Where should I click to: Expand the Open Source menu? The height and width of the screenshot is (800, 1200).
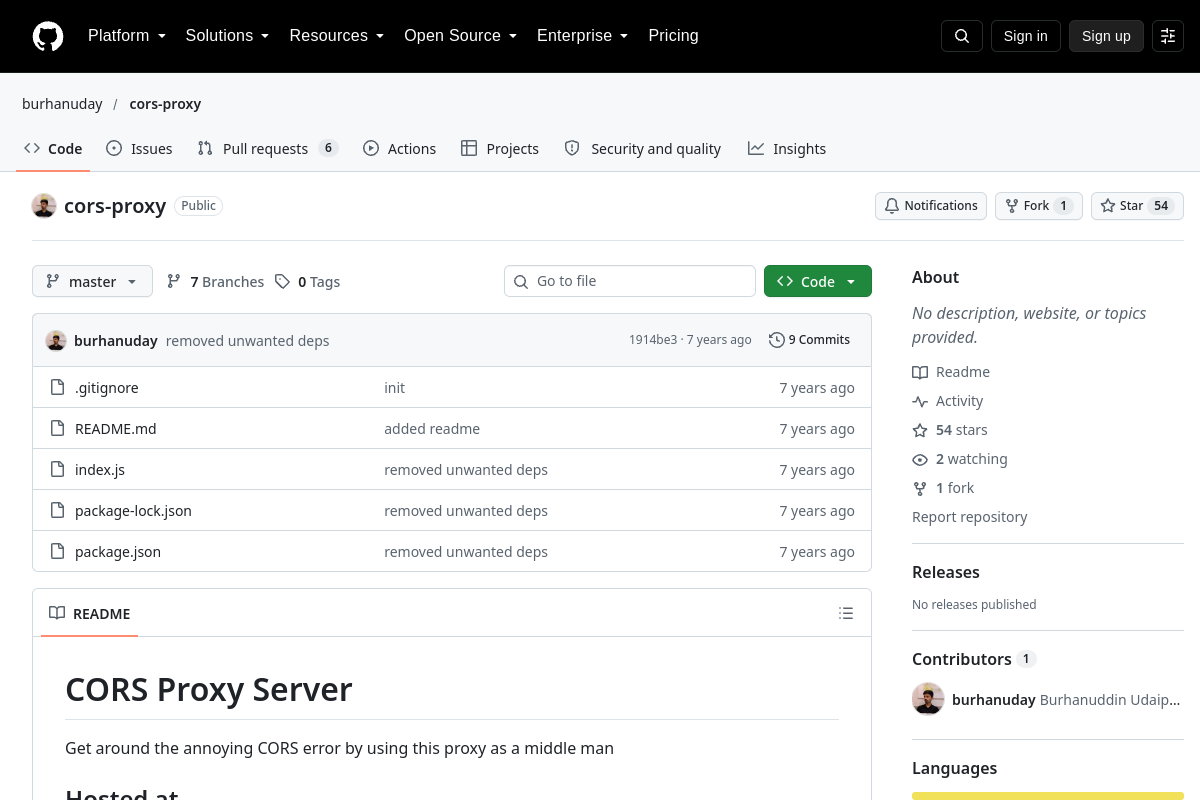(460, 36)
